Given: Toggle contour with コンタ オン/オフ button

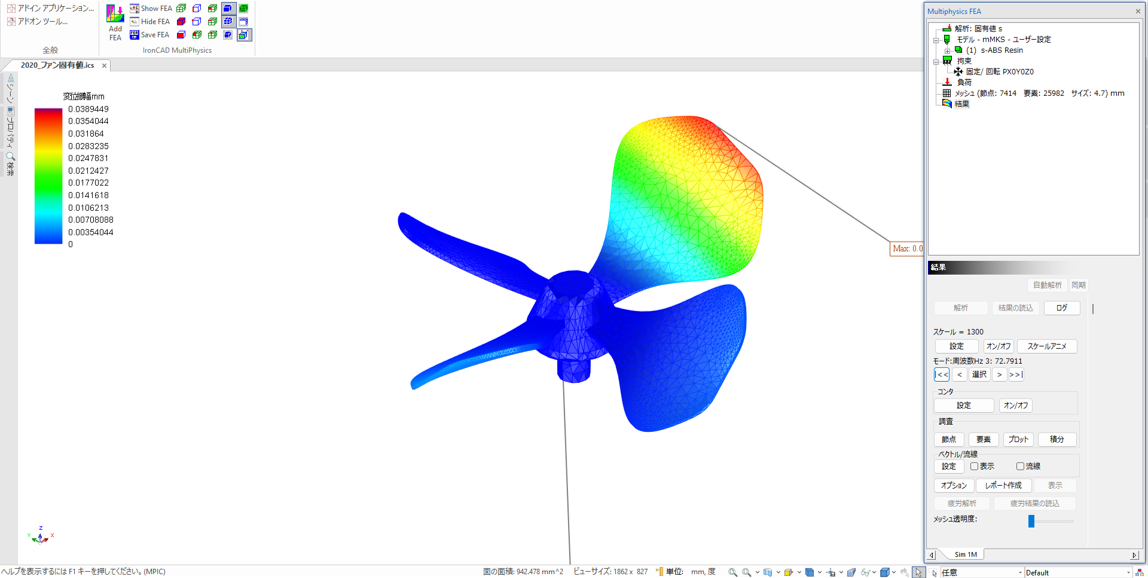Looking at the screenshot, I should point(1015,406).
